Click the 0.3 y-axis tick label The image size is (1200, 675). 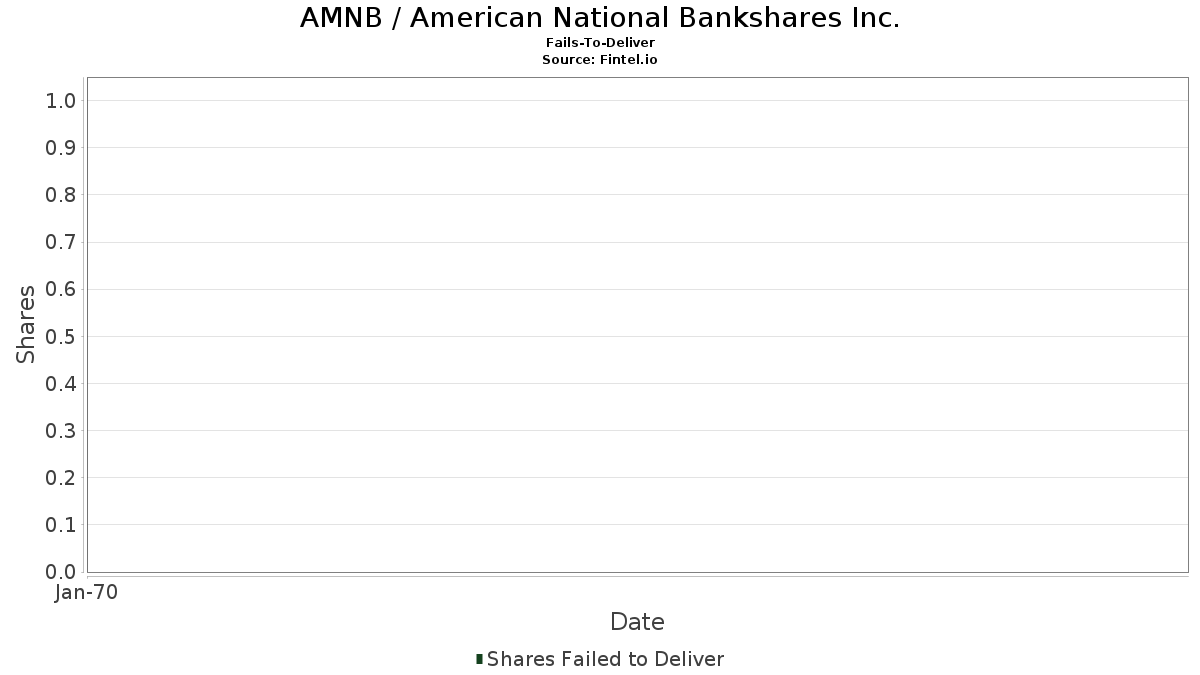[x=60, y=431]
